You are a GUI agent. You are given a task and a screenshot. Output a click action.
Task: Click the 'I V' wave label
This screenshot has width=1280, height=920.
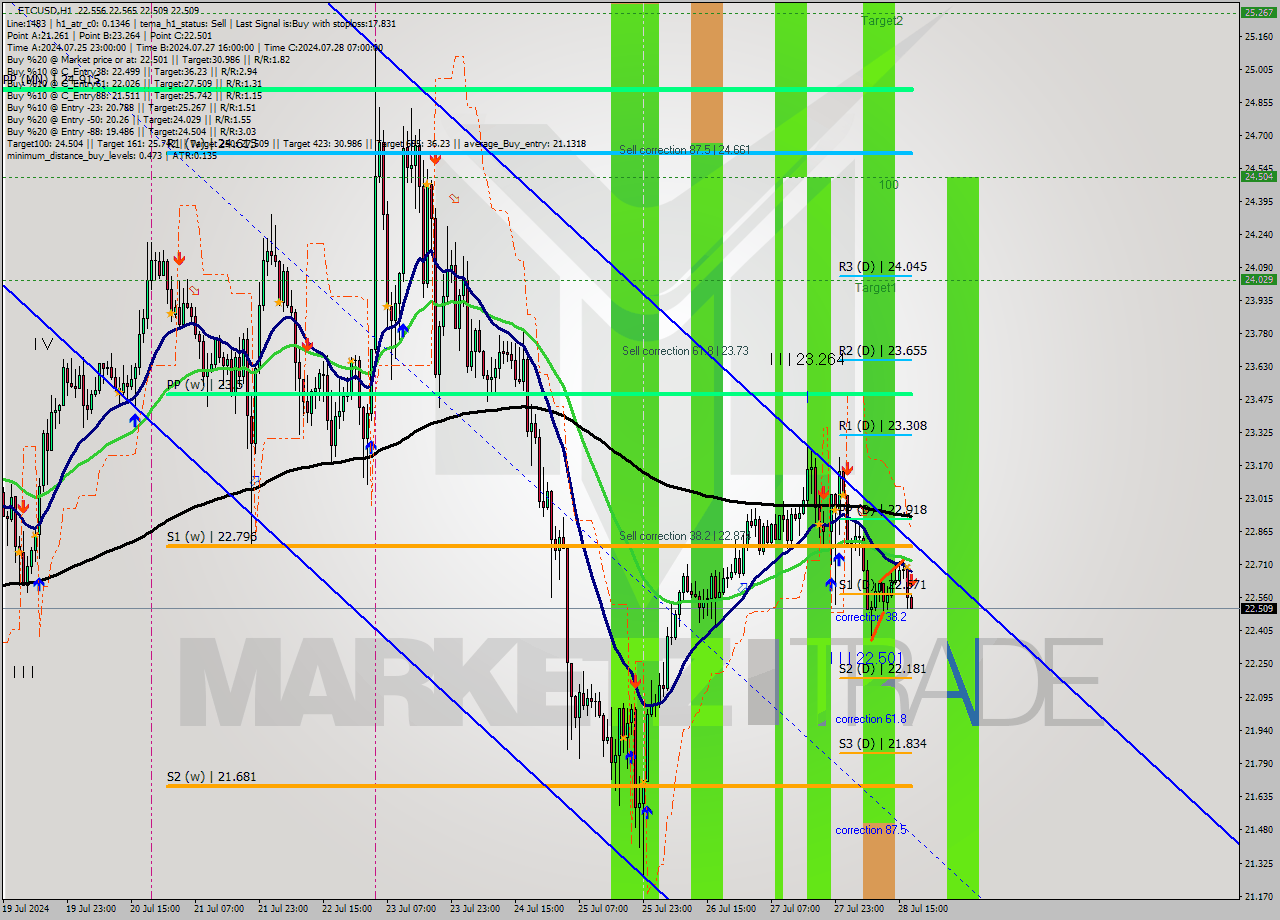[42, 344]
